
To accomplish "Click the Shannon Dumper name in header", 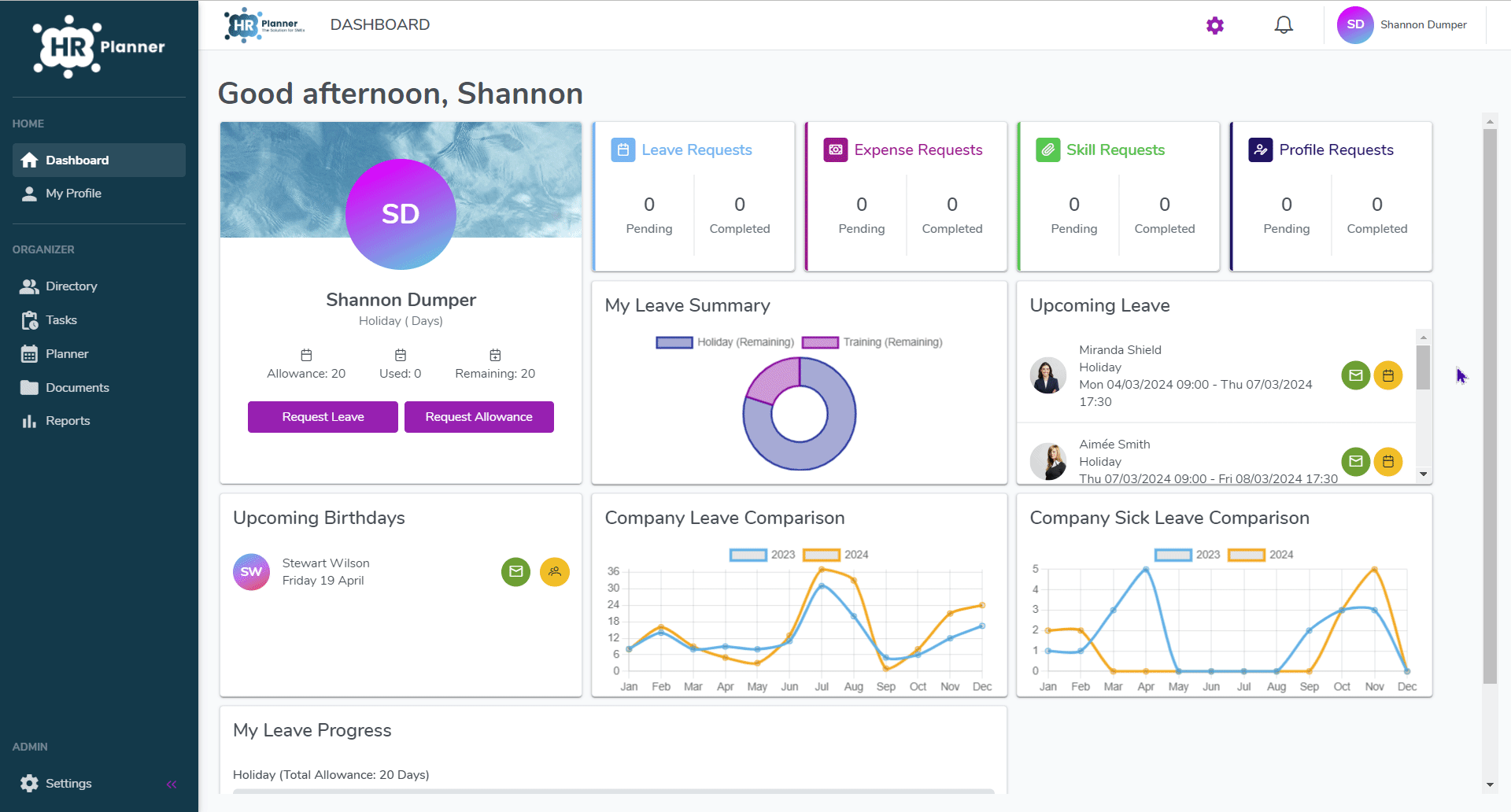I will (1424, 25).
